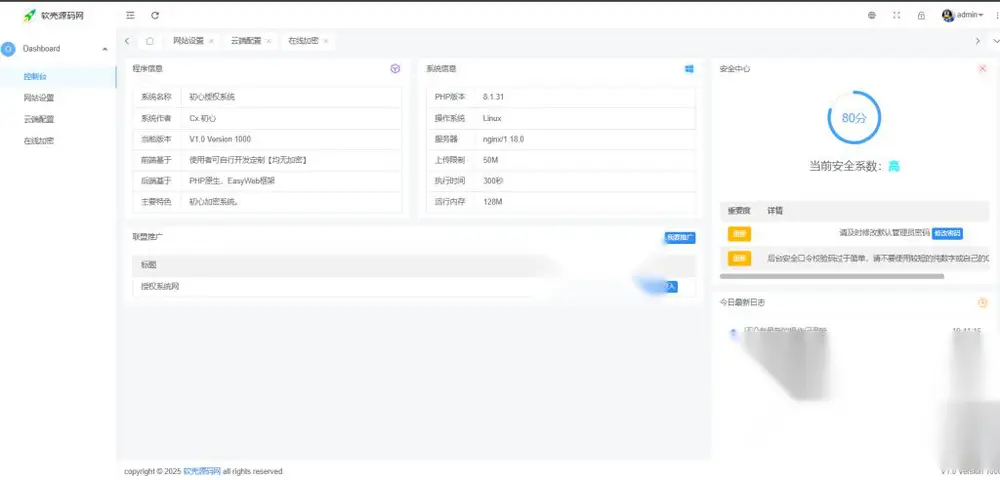Click the rocket logo 软壳源码网

(53, 15)
